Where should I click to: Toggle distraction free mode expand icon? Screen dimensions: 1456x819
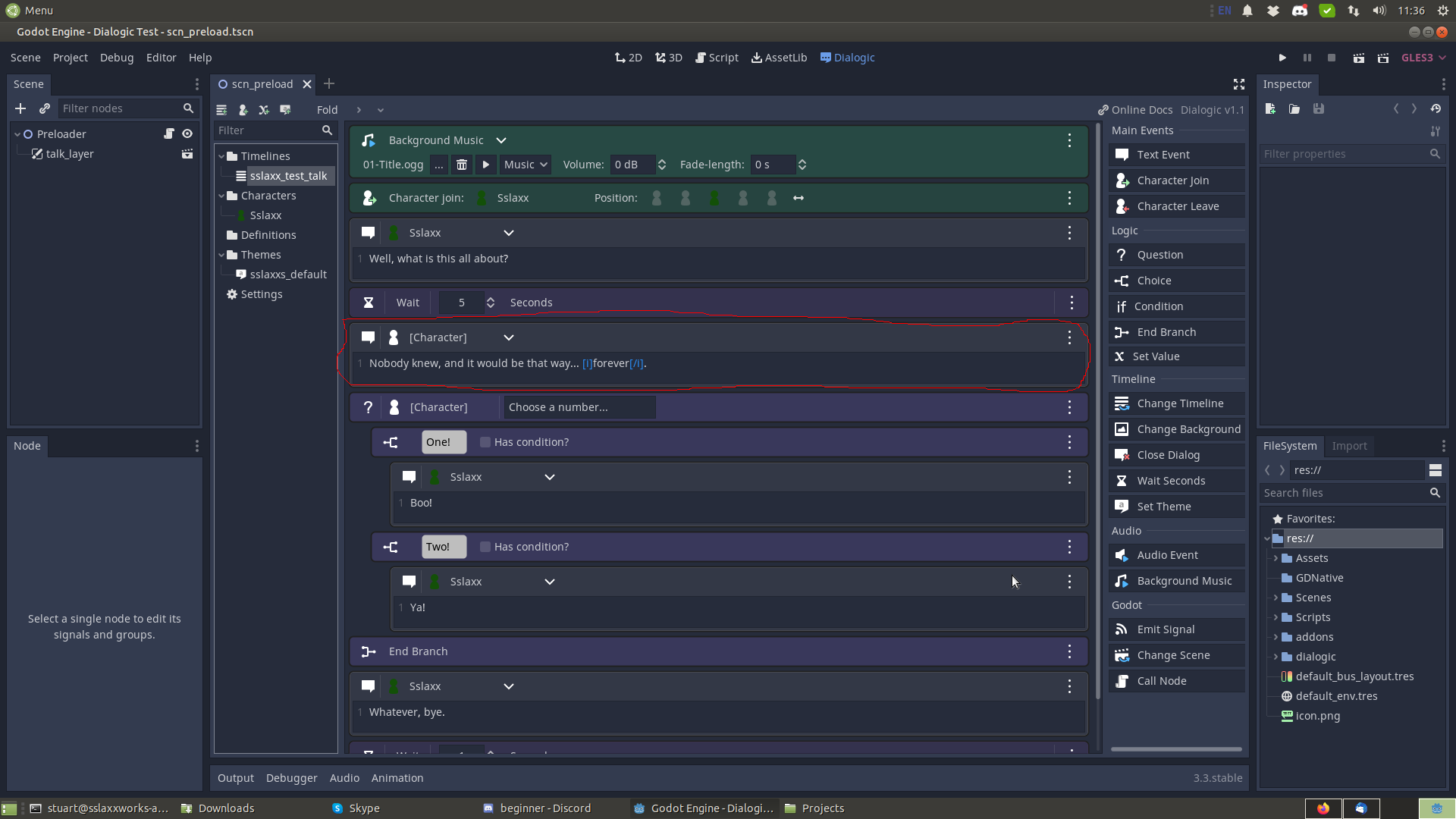(1239, 84)
